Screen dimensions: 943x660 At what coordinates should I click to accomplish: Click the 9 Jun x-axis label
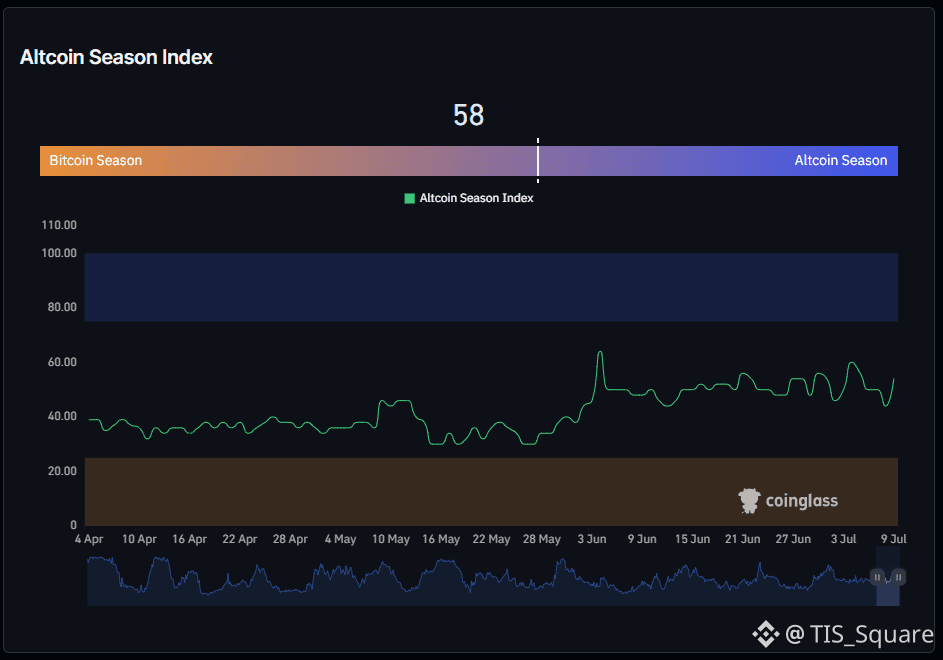click(642, 539)
